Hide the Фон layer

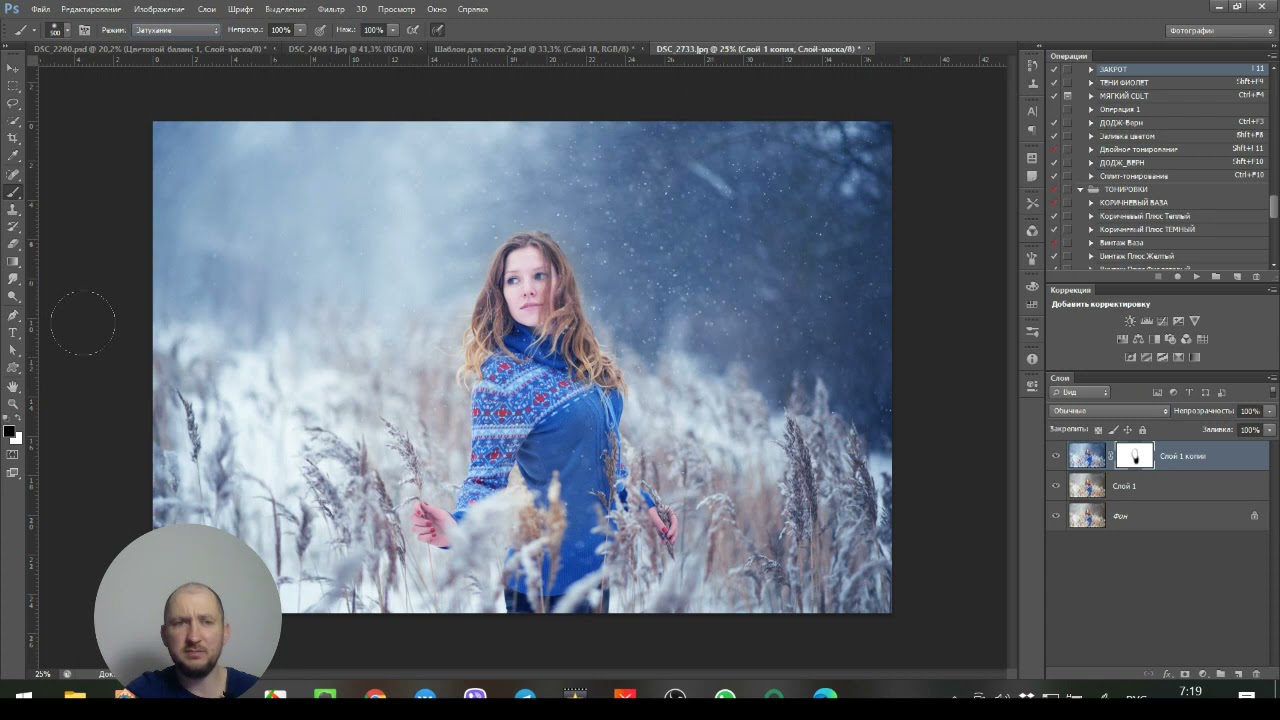(x=1056, y=516)
